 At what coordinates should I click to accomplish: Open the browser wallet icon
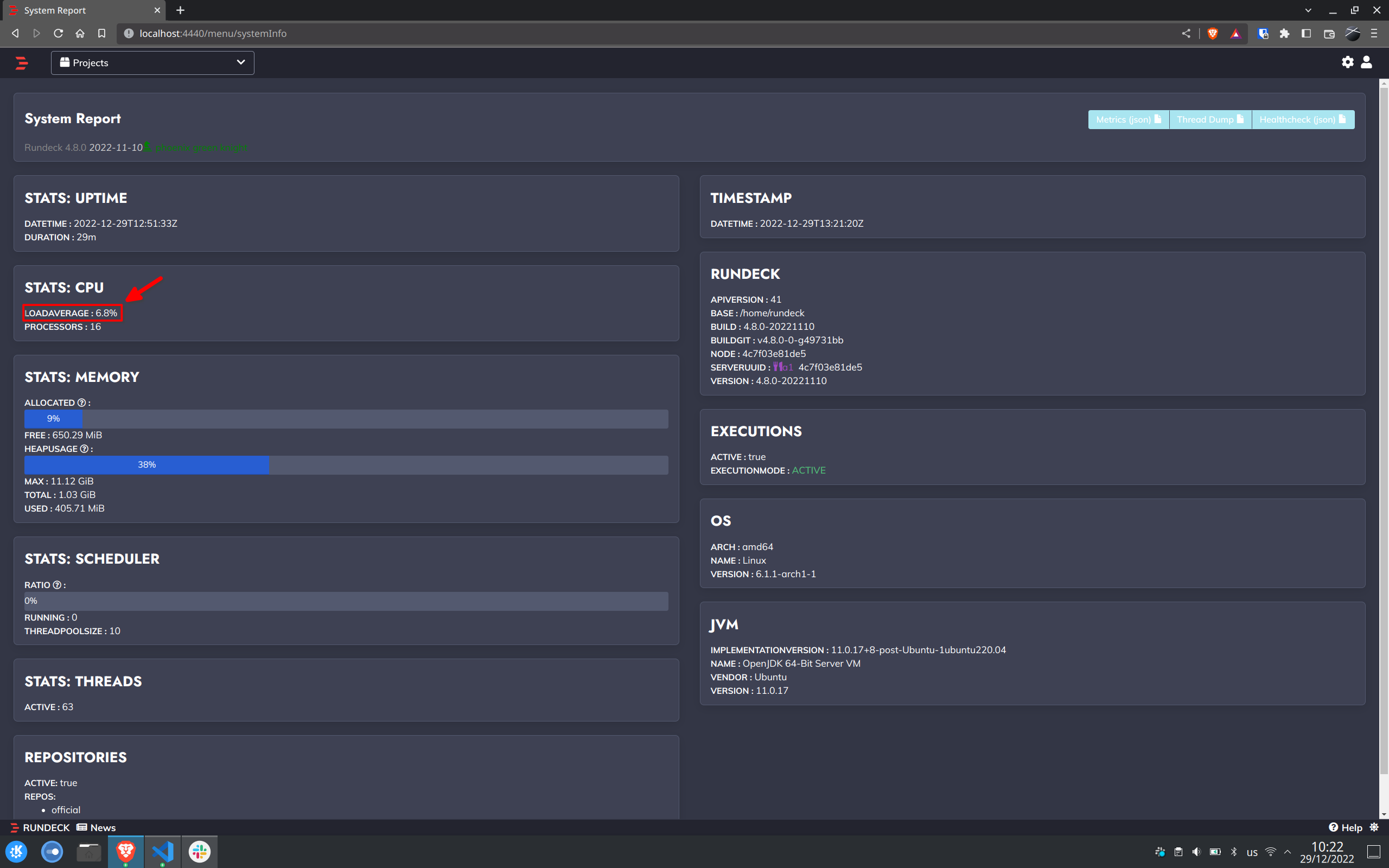(1328, 33)
